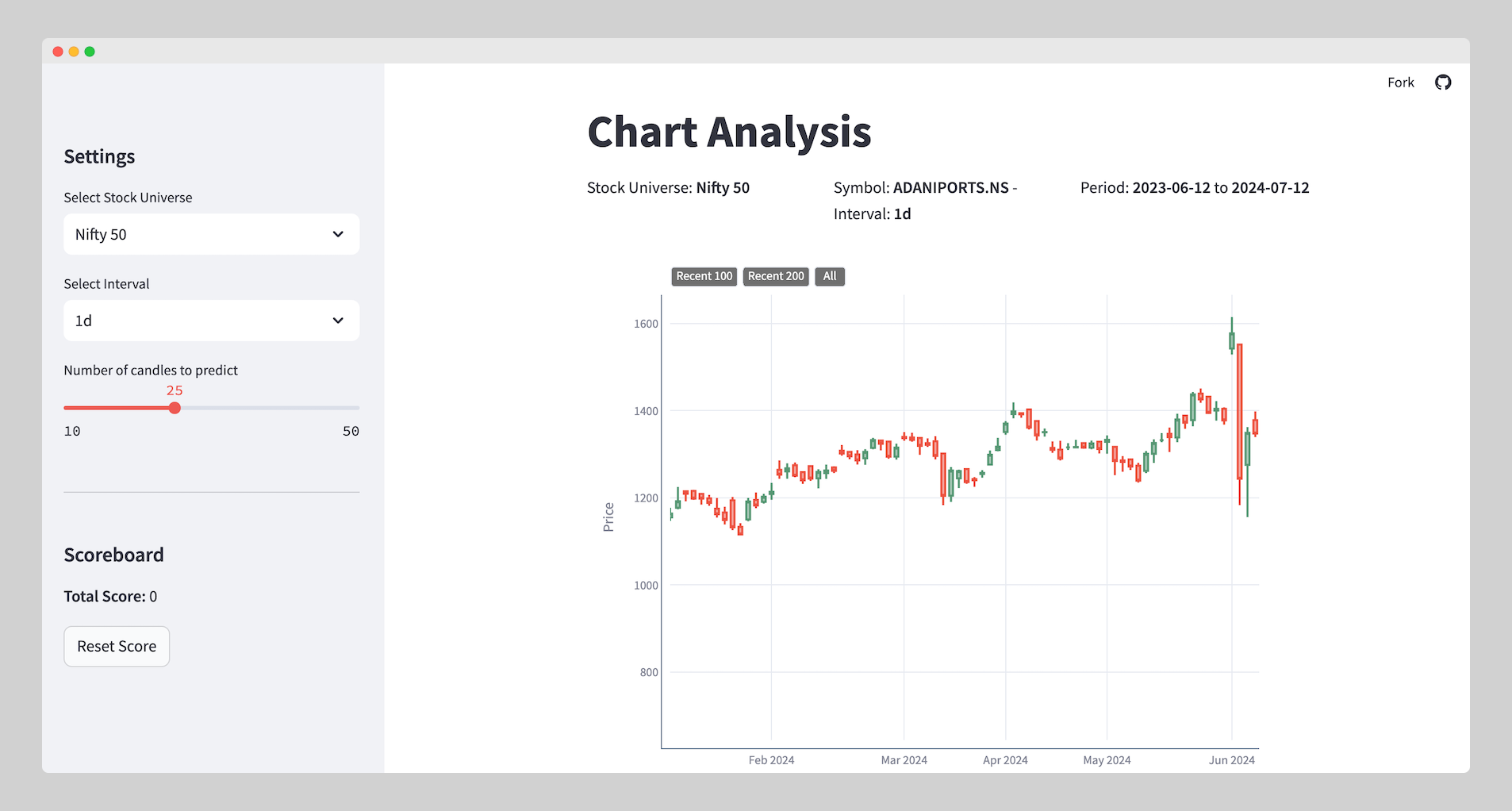Click the Stock Universe: Nifty 50 text

pos(668,188)
